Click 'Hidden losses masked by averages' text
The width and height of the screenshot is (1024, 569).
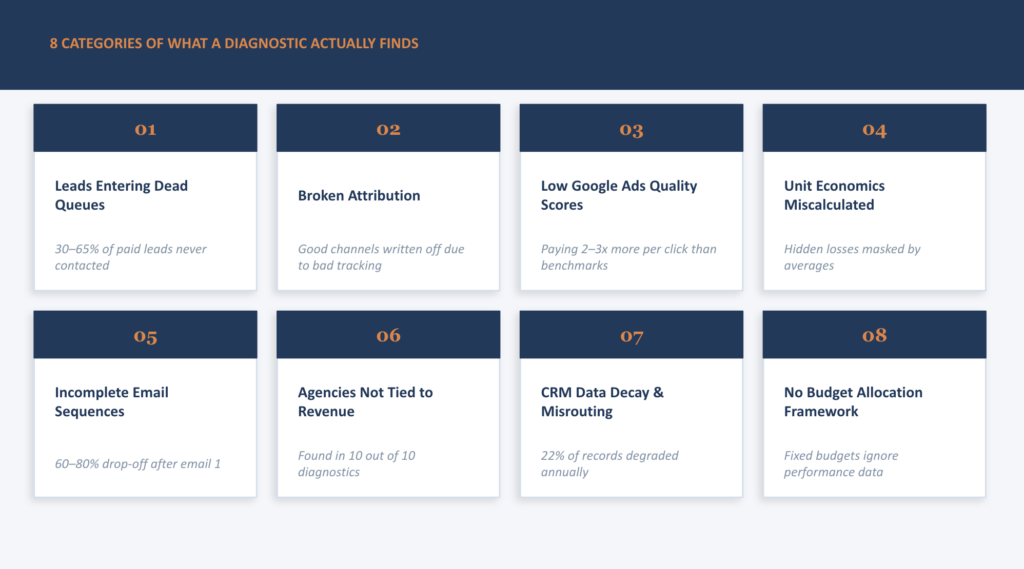click(x=852, y=257)
